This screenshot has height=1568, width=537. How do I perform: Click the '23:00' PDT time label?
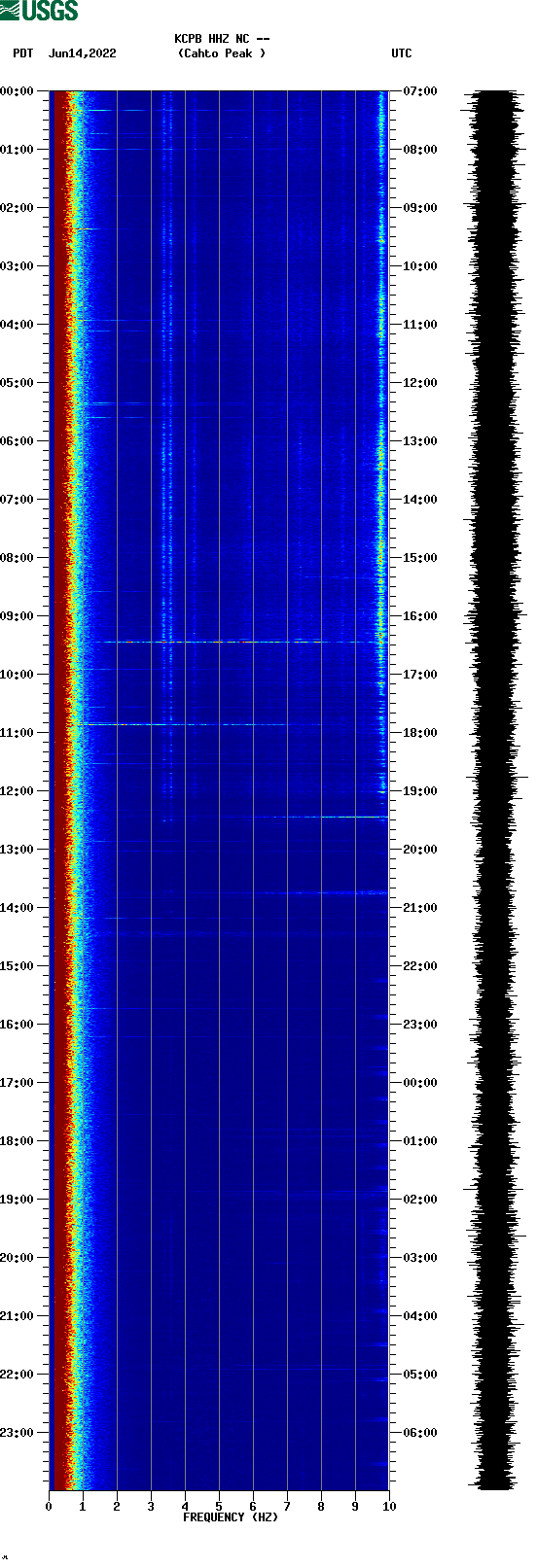[17, 1433]
